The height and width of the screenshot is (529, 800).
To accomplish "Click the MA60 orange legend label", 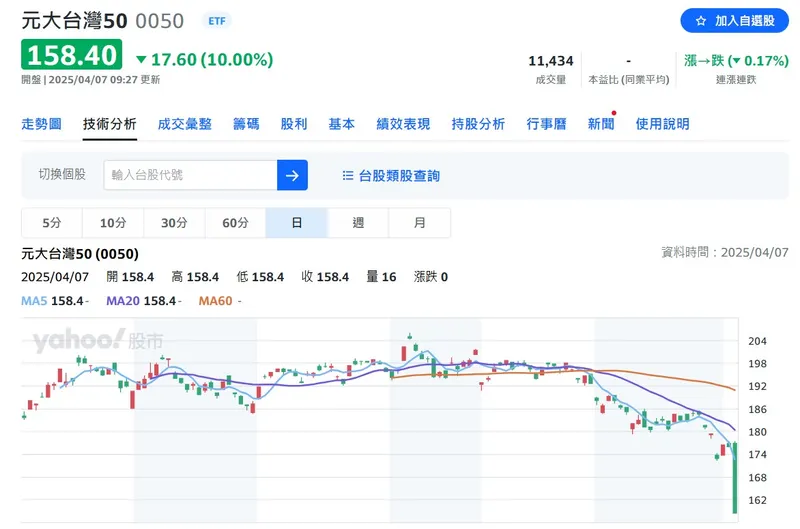I will [216, 300].
